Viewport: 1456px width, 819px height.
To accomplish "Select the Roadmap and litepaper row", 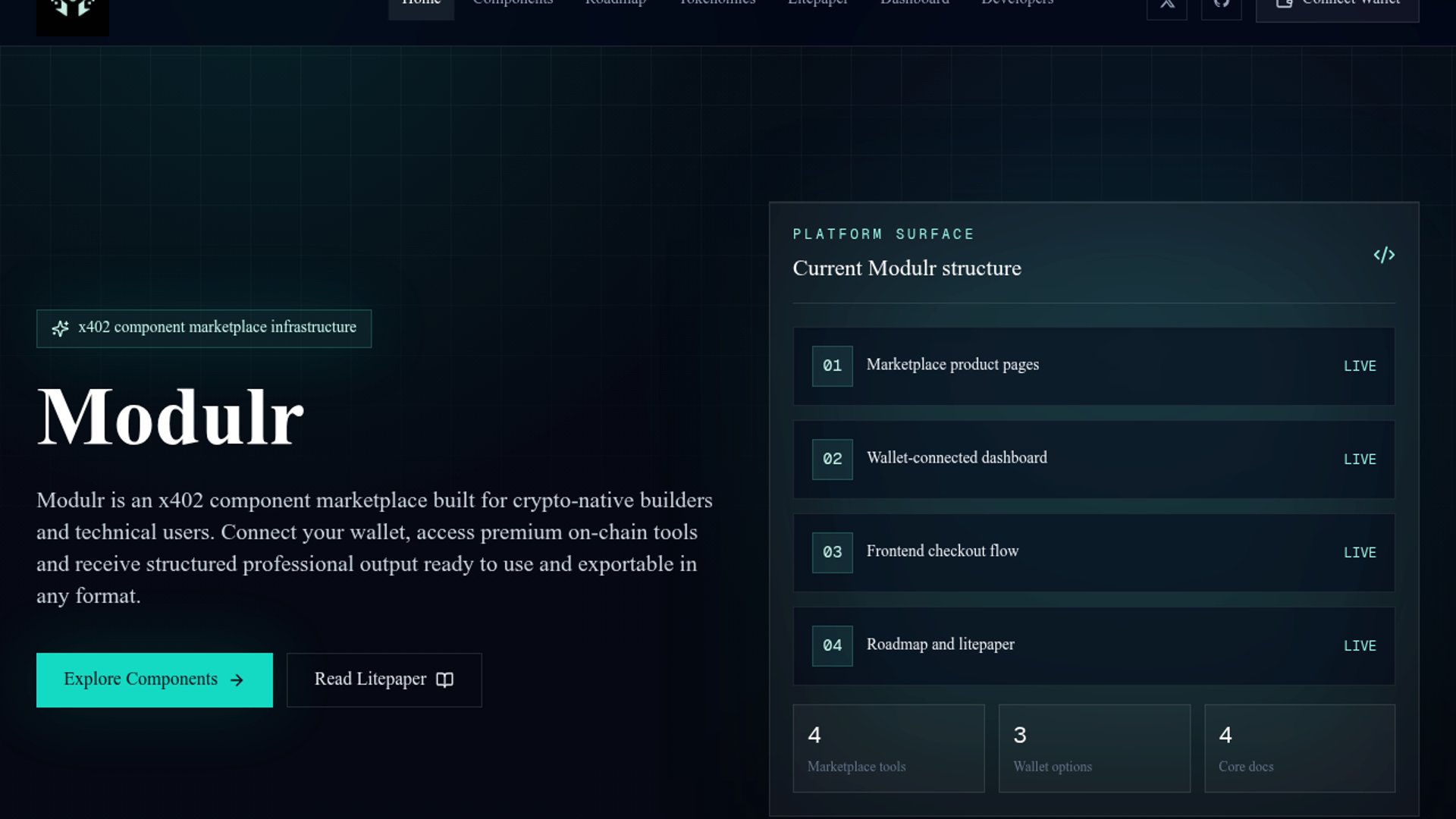I will point(1094,646).
